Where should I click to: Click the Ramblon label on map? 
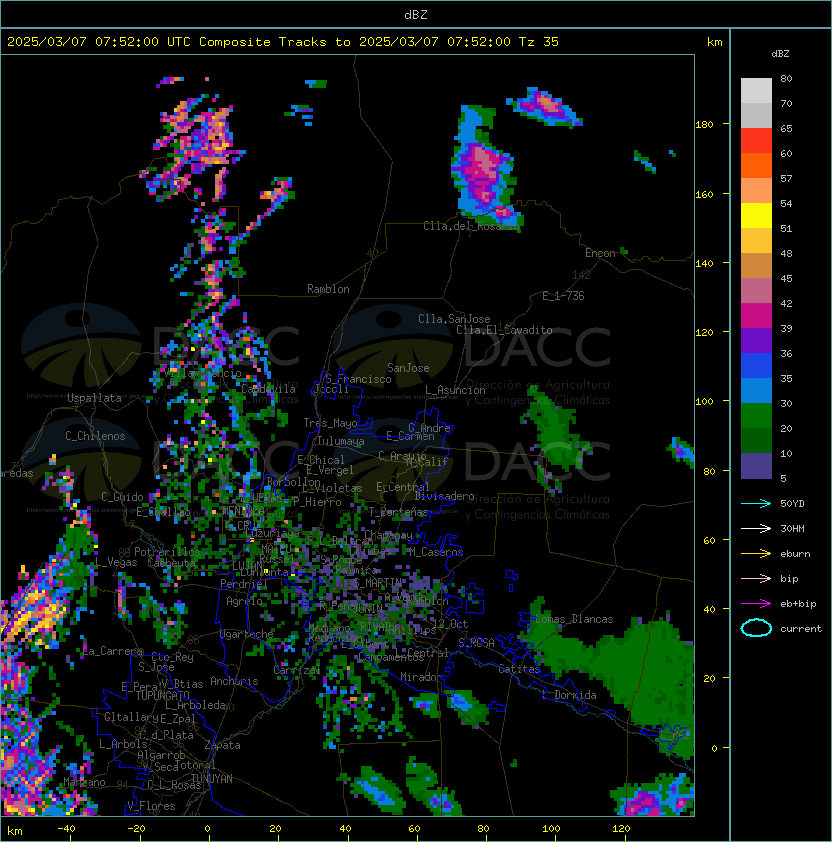(328, 289)
